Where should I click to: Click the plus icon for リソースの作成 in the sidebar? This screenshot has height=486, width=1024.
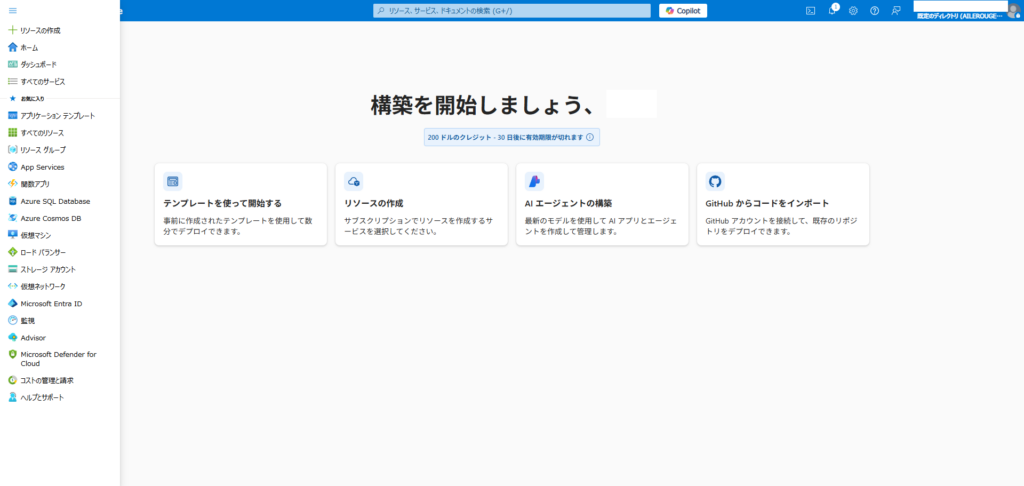click(x=12, y=30)
